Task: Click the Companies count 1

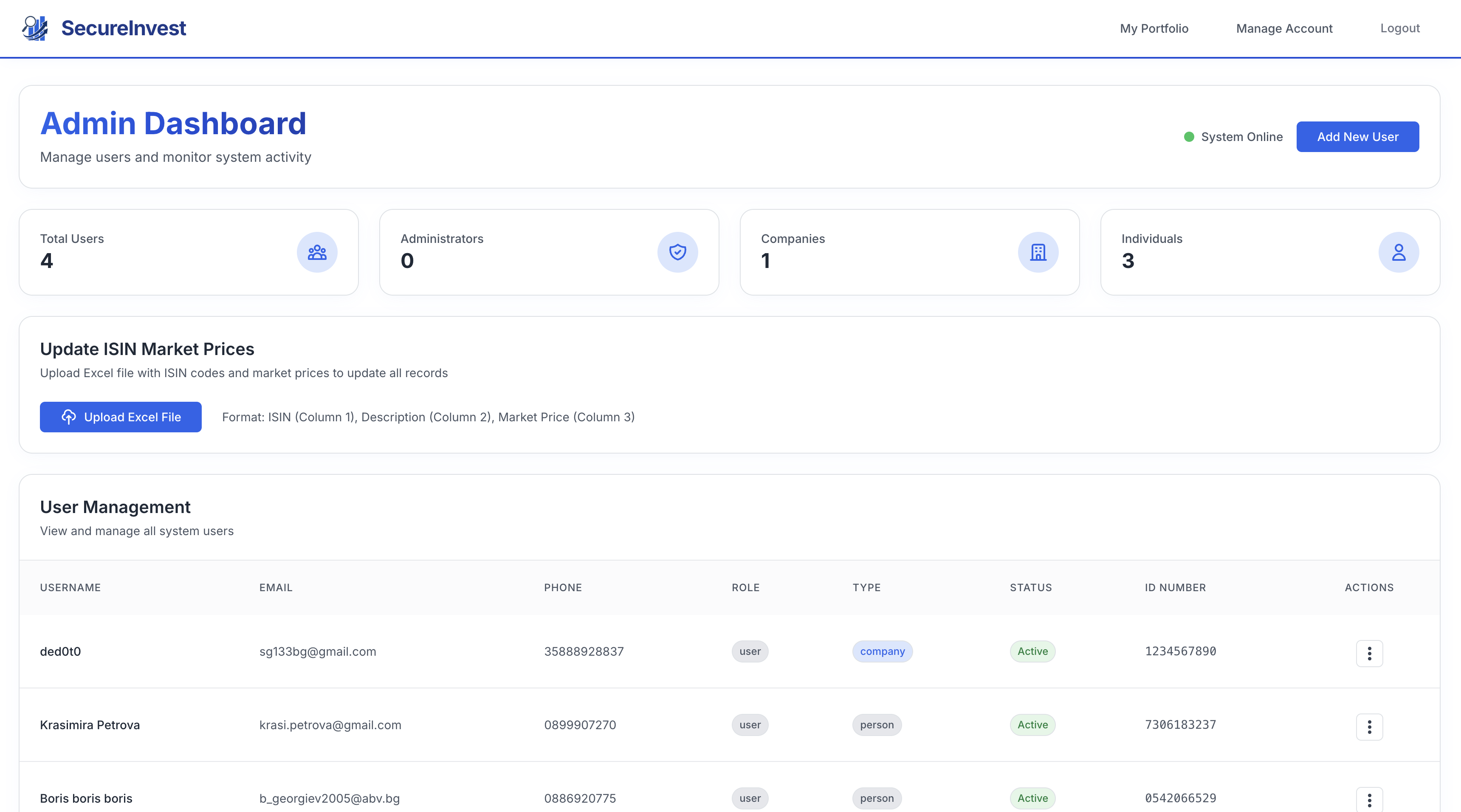Action: [x=766, y=261]
